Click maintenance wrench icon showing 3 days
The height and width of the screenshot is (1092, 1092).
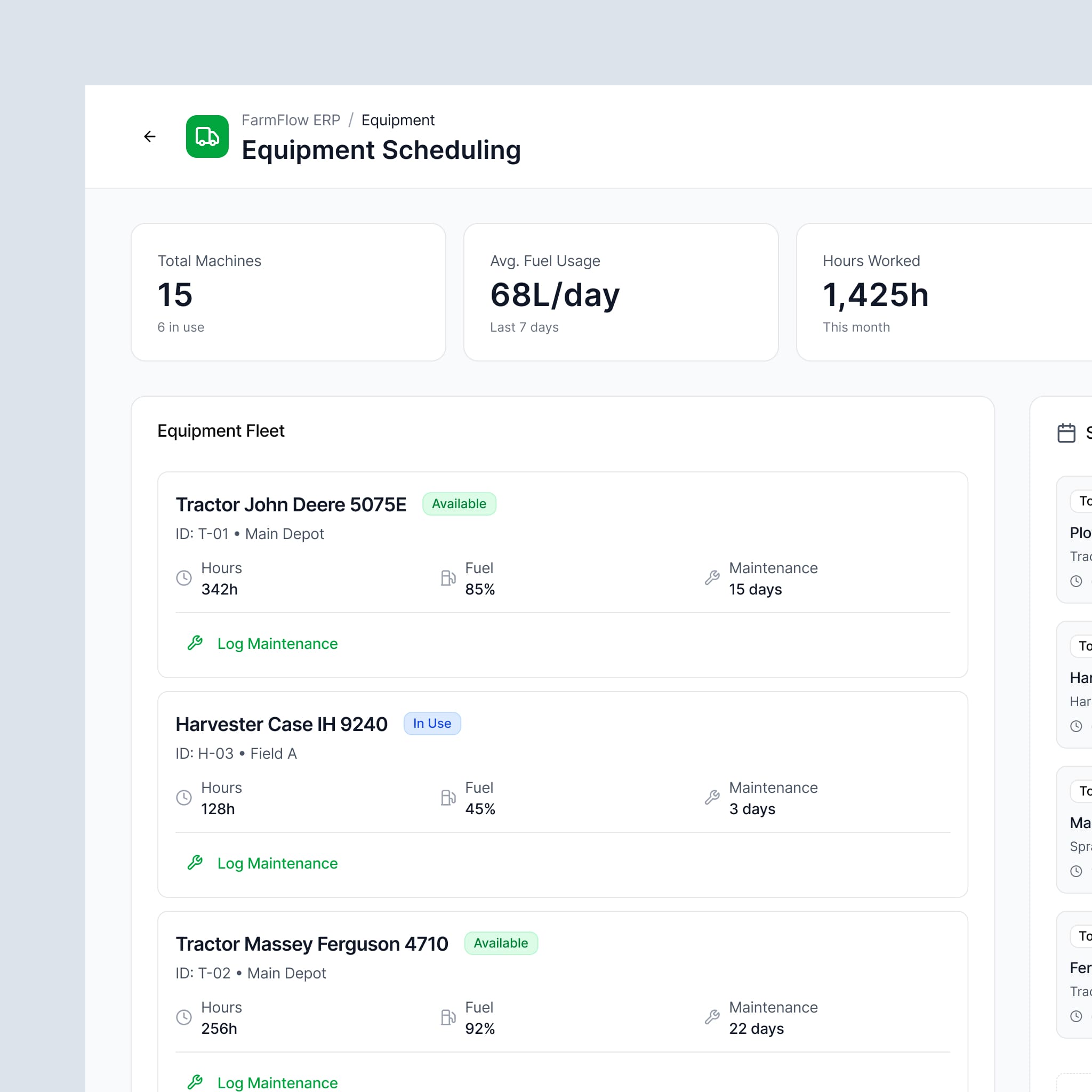[x=712, y=798]
